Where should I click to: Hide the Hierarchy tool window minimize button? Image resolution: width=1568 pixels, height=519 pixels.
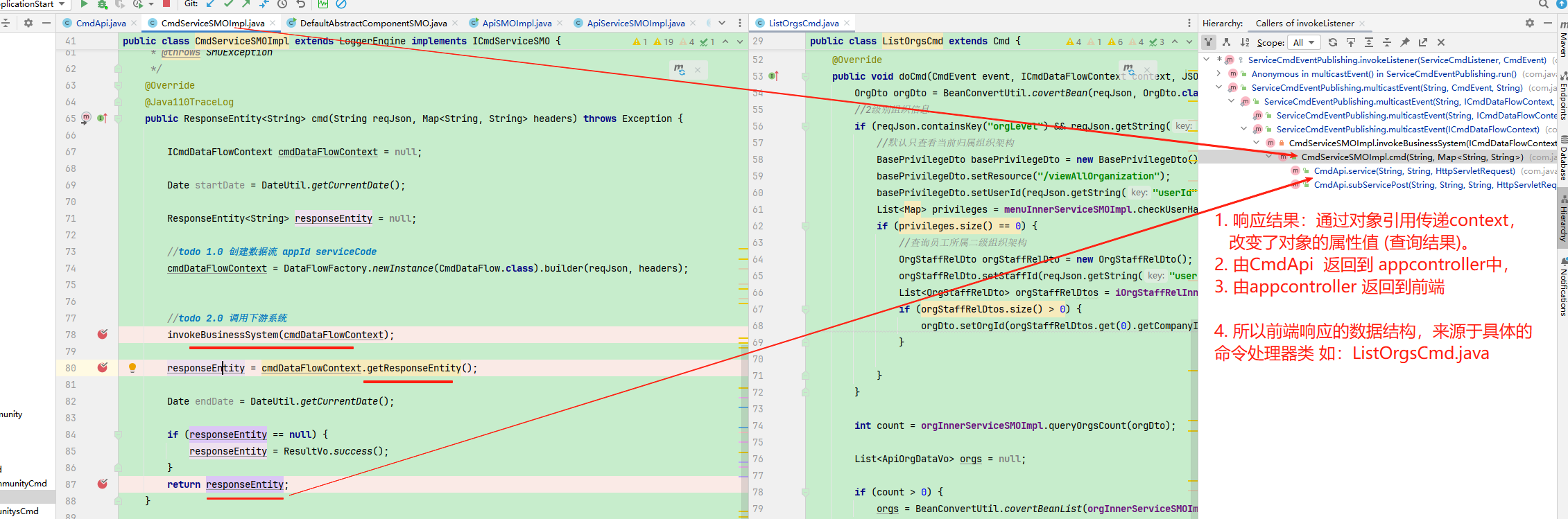click(1547, 23)
